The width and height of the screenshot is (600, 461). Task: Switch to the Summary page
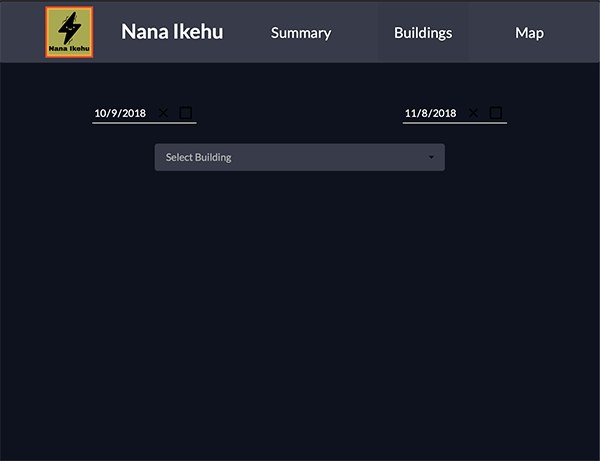pos(301,33)
